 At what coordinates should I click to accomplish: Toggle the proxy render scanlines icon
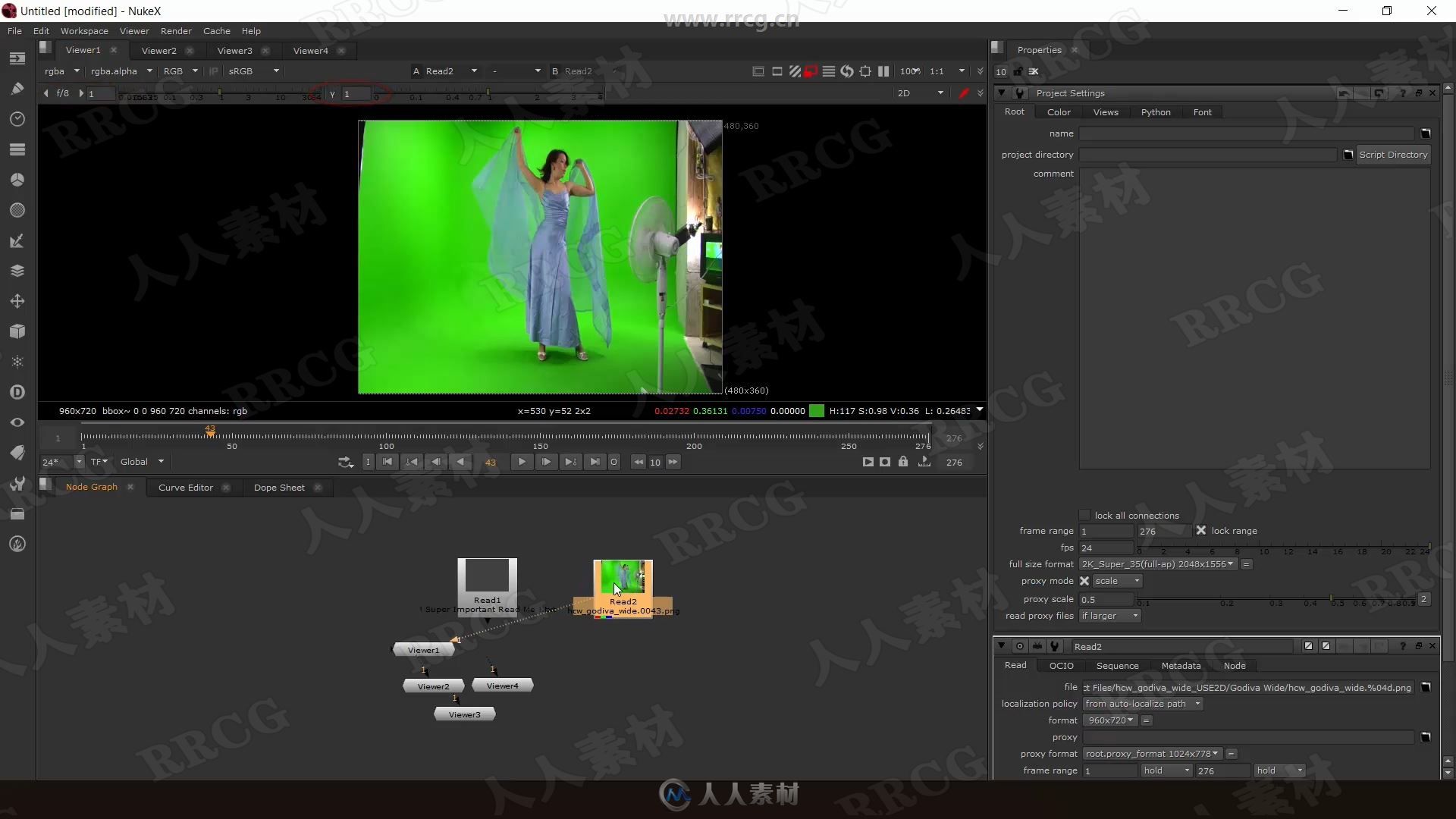[x=829, y=71]
